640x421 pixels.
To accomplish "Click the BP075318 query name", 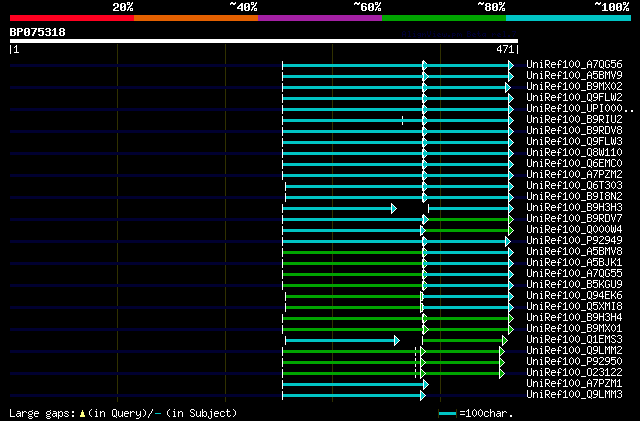I will (x=37, y=32).
